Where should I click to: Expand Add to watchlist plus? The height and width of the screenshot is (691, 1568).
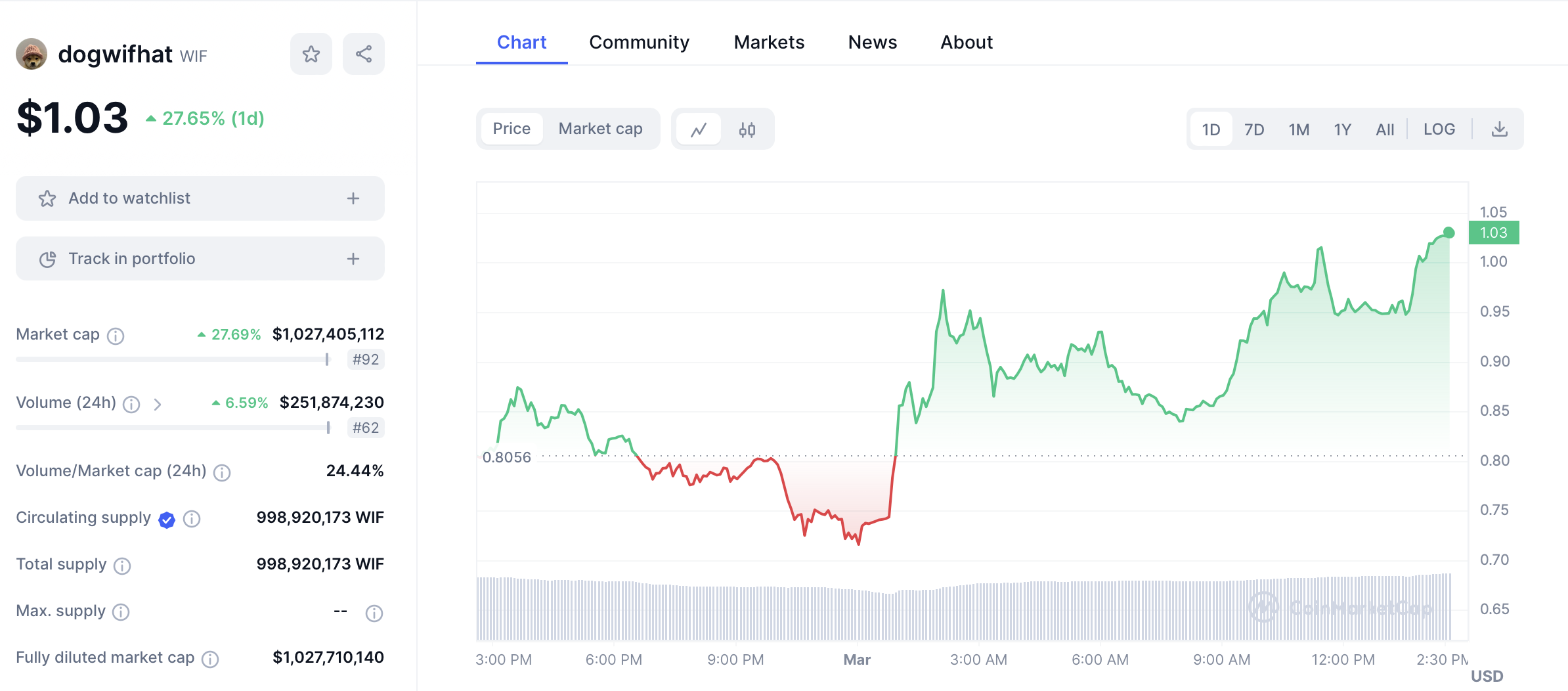pos(353,198)
